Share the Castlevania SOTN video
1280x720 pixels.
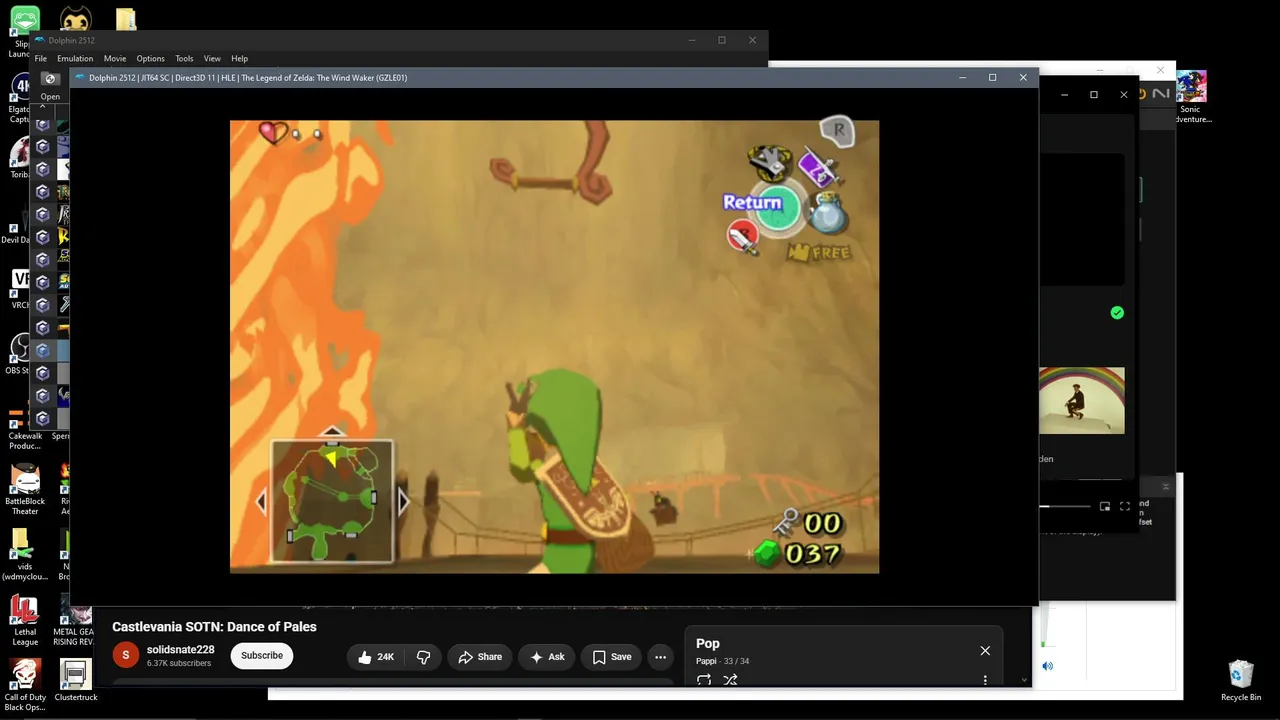(480, 657)
